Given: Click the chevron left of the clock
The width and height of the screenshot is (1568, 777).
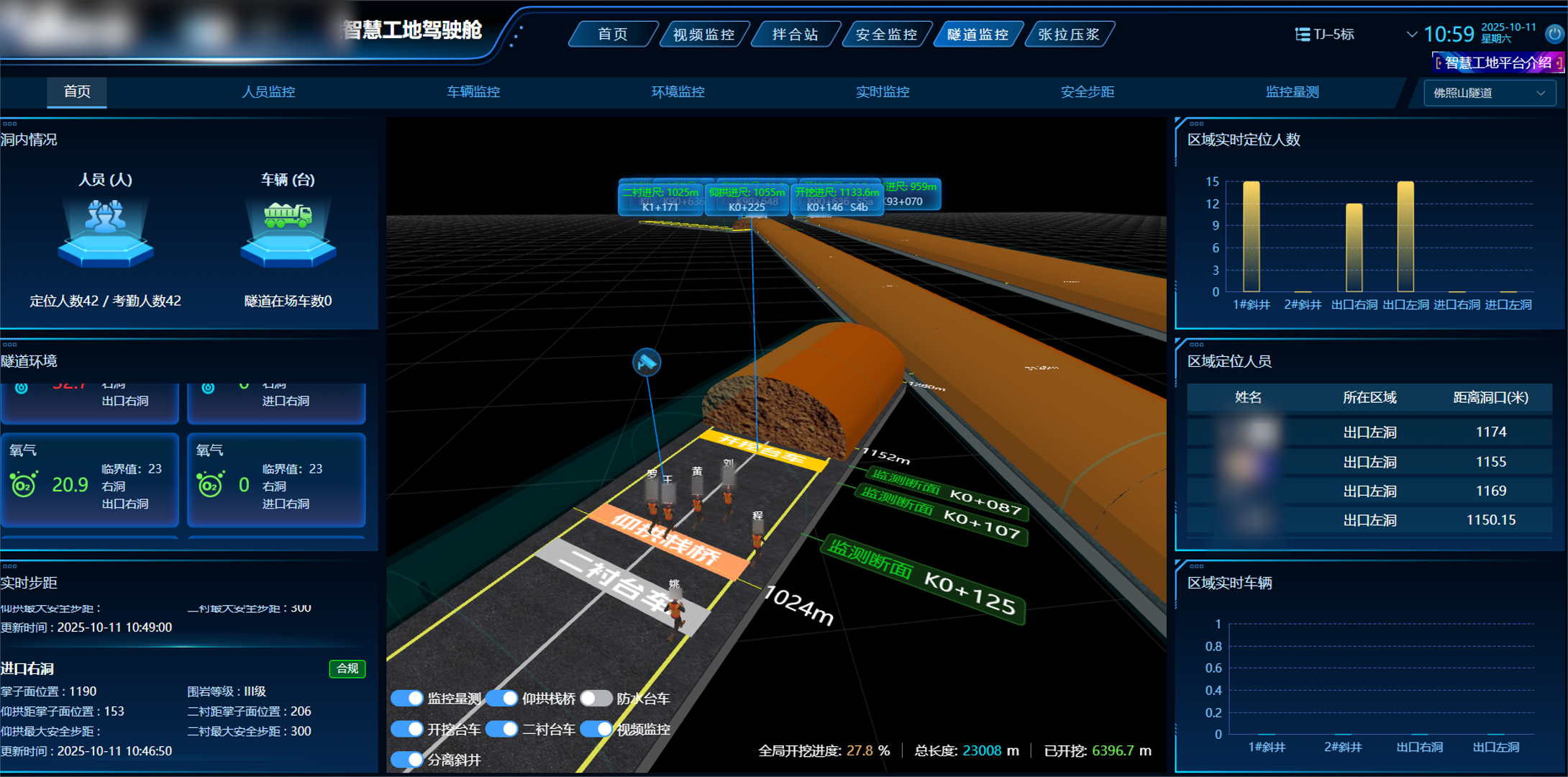Looking at the screenshot, I should coord(1411,35).
